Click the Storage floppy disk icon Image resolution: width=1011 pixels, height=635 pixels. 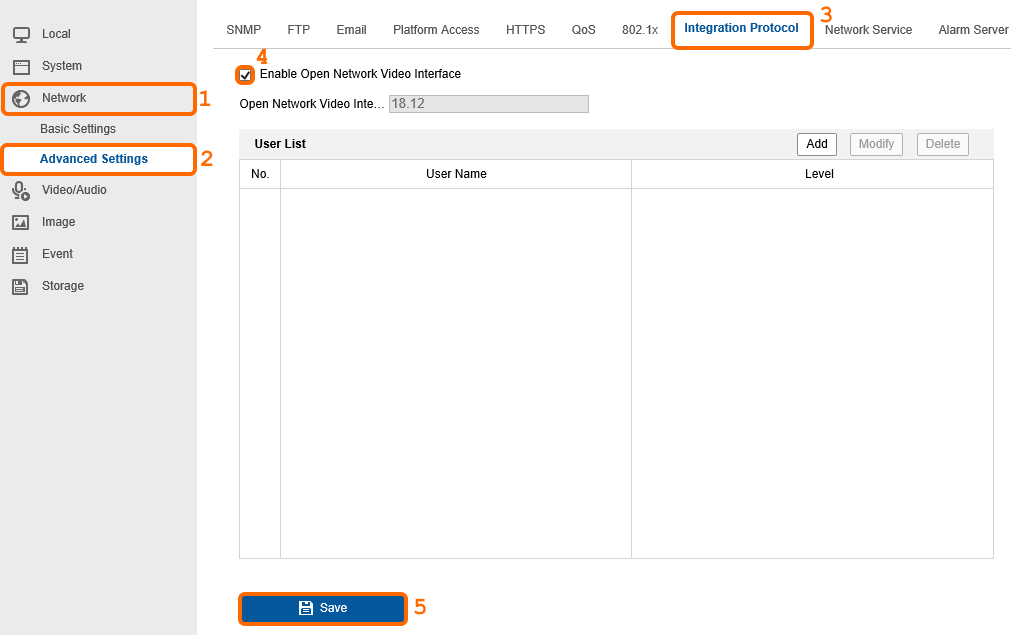pyautogui.click(x=21, y=286)
